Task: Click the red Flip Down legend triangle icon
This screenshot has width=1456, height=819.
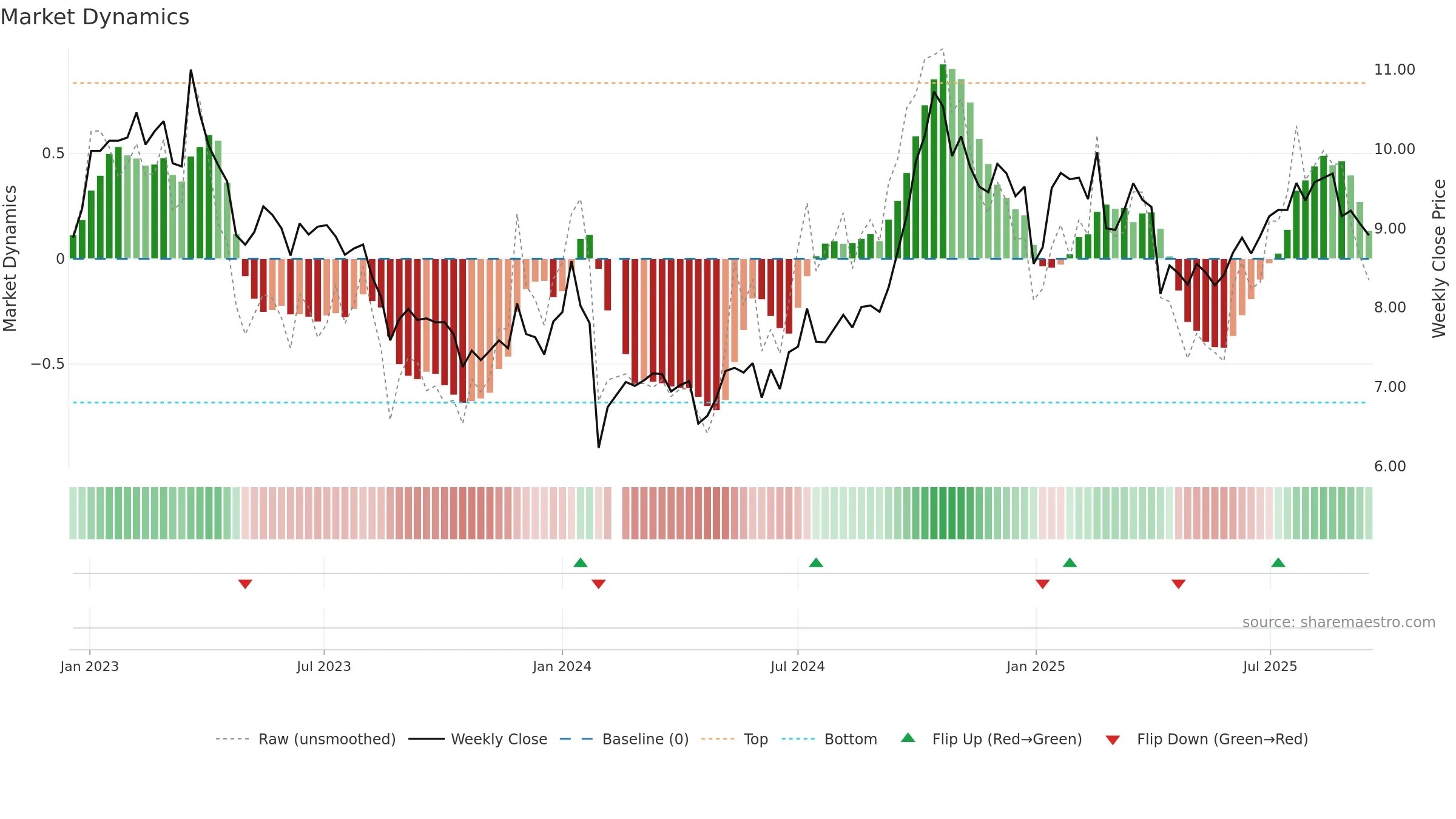Action: [1113, 740]
